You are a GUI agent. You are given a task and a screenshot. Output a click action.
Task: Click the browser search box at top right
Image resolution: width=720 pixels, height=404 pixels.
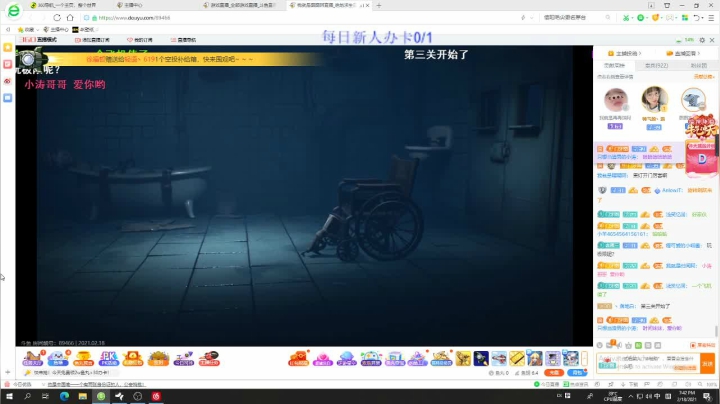pos(577,17)
